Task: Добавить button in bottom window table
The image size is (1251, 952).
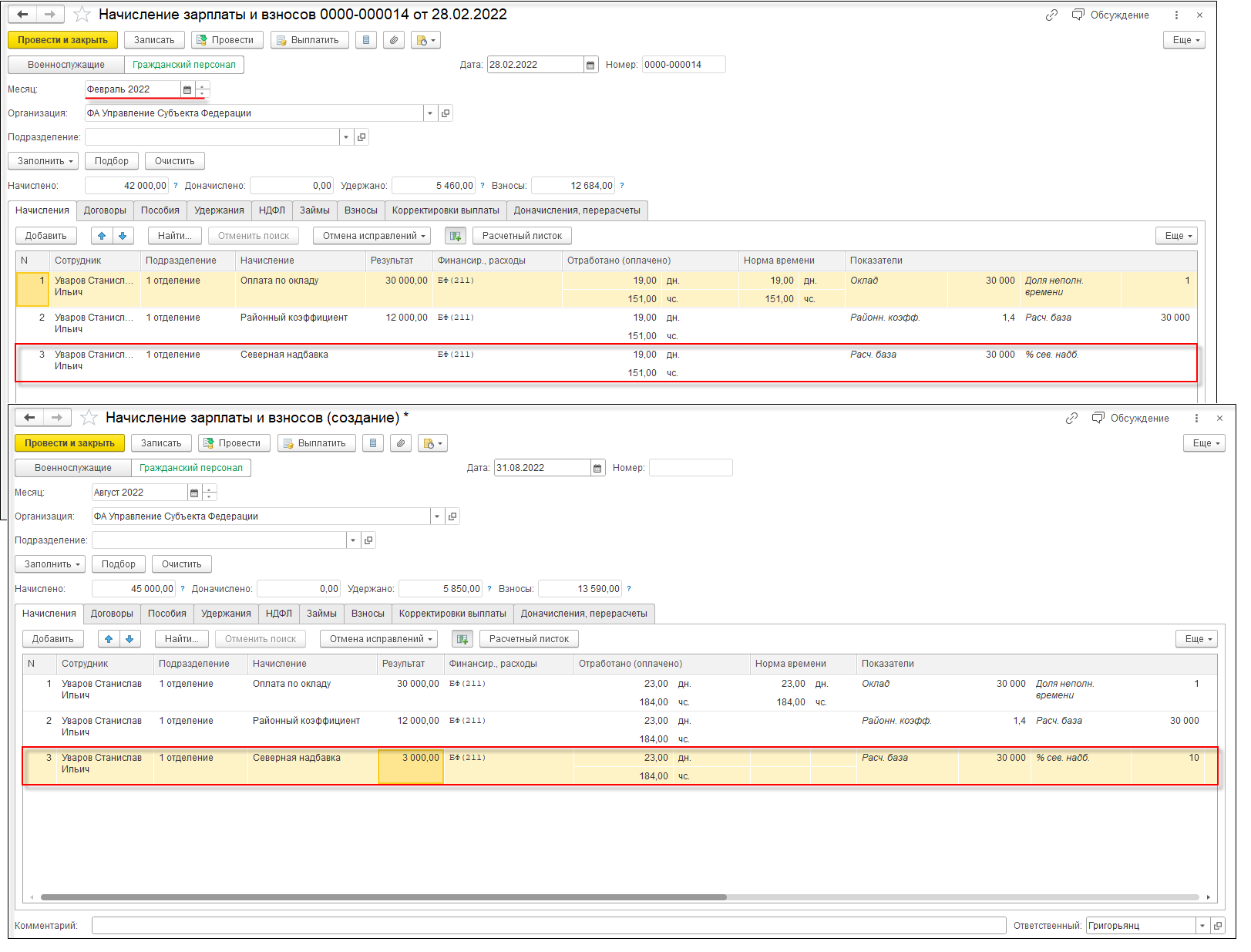Action: 53,639
